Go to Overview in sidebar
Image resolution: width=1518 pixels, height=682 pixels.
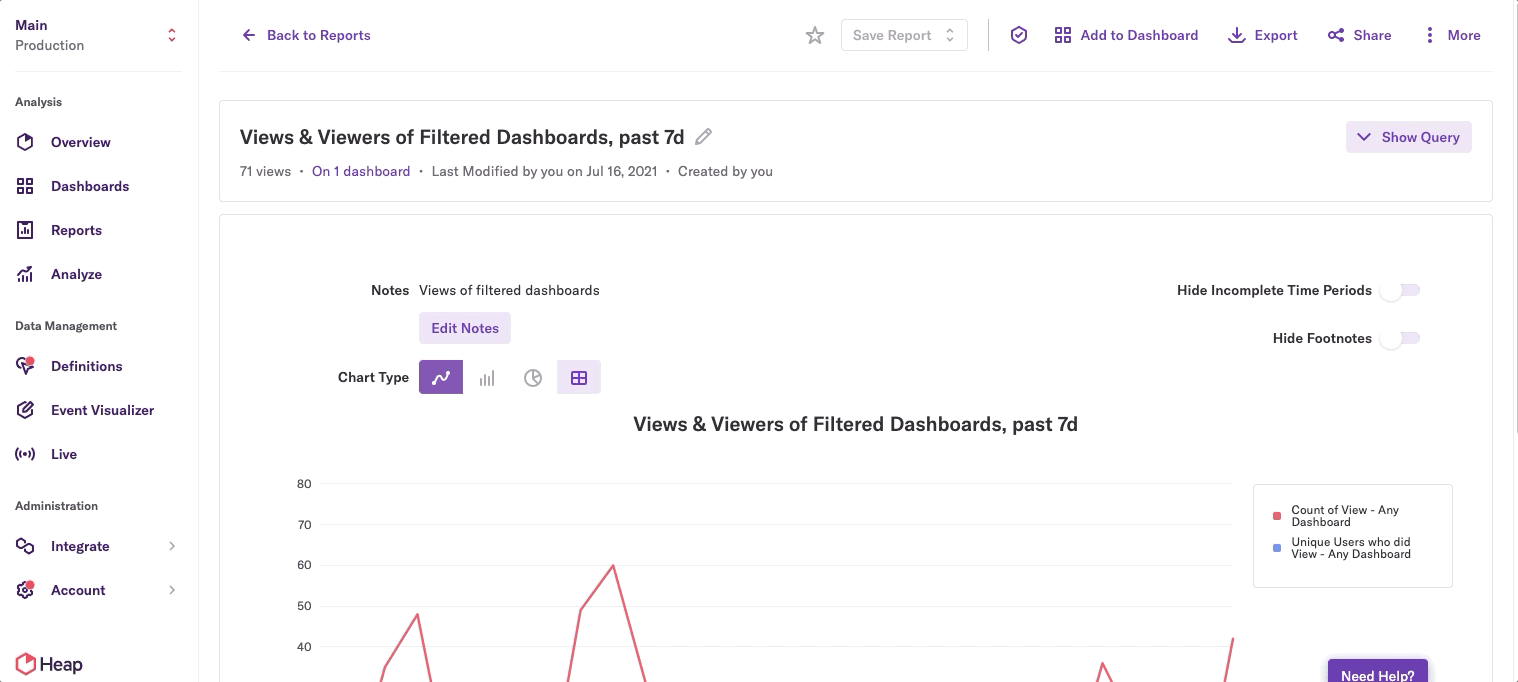click(81, 142)
